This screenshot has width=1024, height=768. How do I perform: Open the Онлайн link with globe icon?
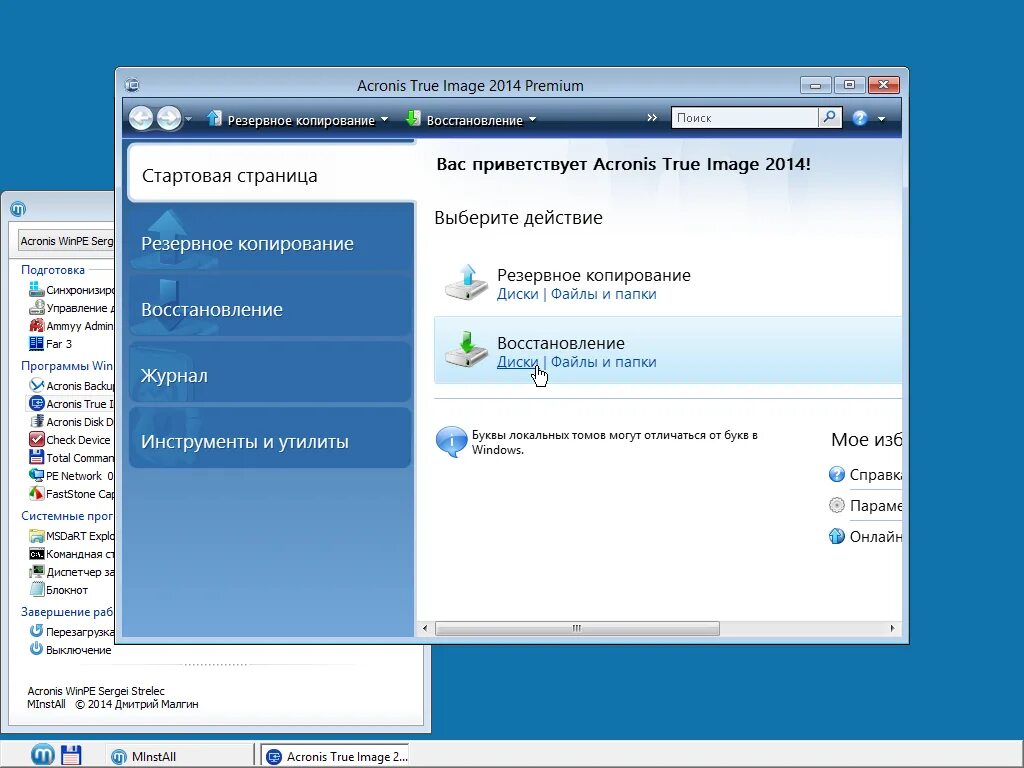coord(865,536)
